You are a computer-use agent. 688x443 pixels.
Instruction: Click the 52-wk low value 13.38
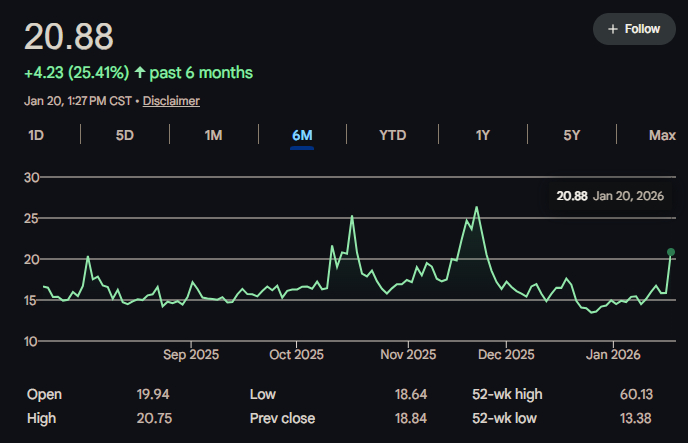tap(635, 418)
